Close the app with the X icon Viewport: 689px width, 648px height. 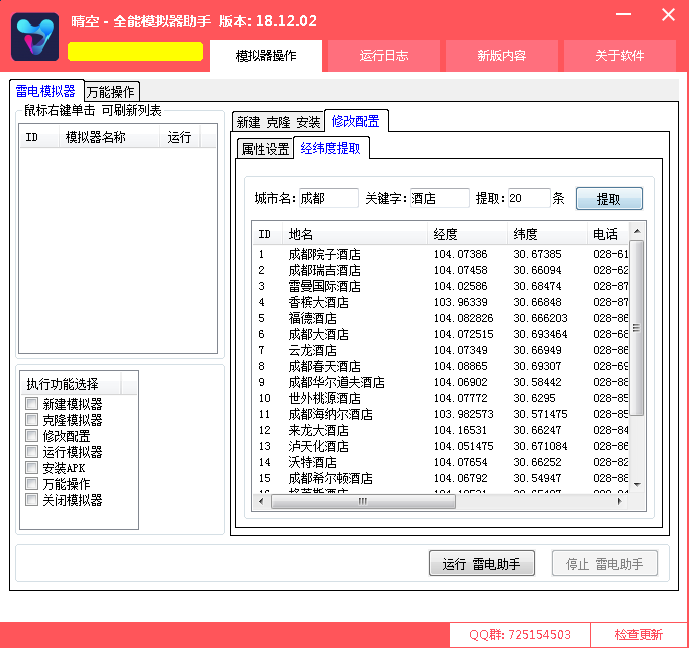[668, 14]
